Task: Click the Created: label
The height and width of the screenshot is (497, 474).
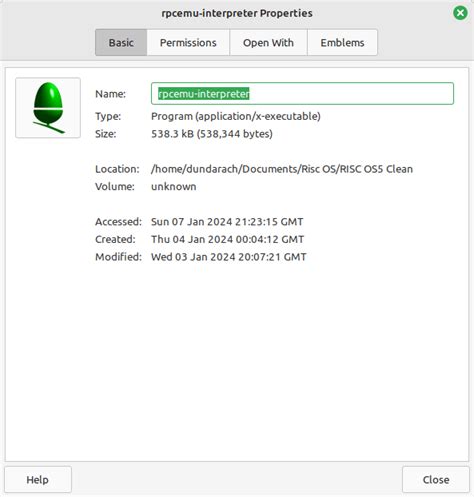Action: [115, 239]
